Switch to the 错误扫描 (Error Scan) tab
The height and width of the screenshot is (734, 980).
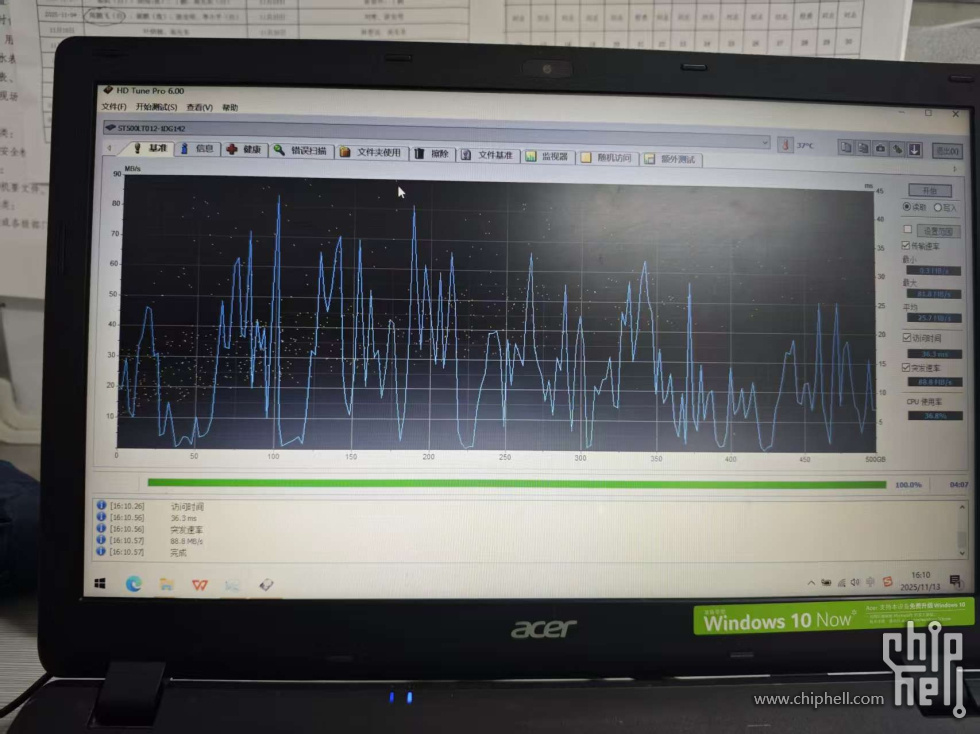coord(301,151)
